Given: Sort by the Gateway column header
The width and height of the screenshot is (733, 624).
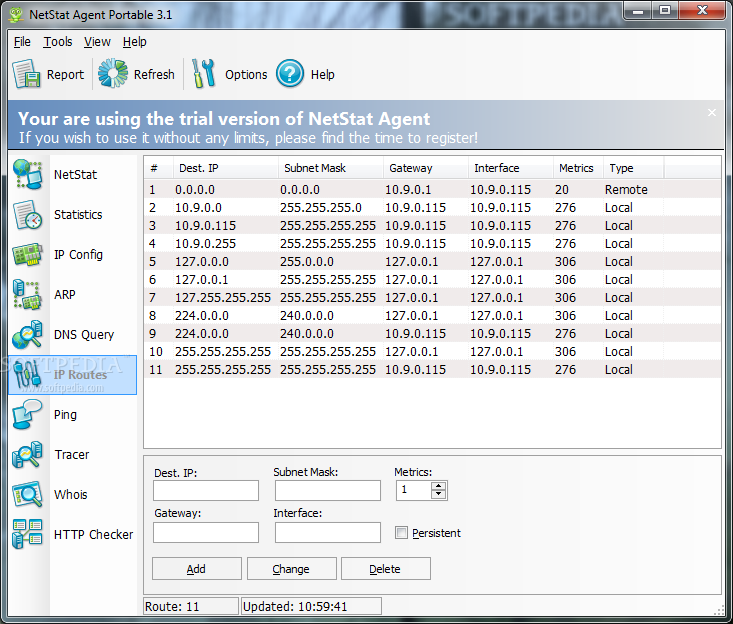Looking at the screenshot, I should [425, 168].
